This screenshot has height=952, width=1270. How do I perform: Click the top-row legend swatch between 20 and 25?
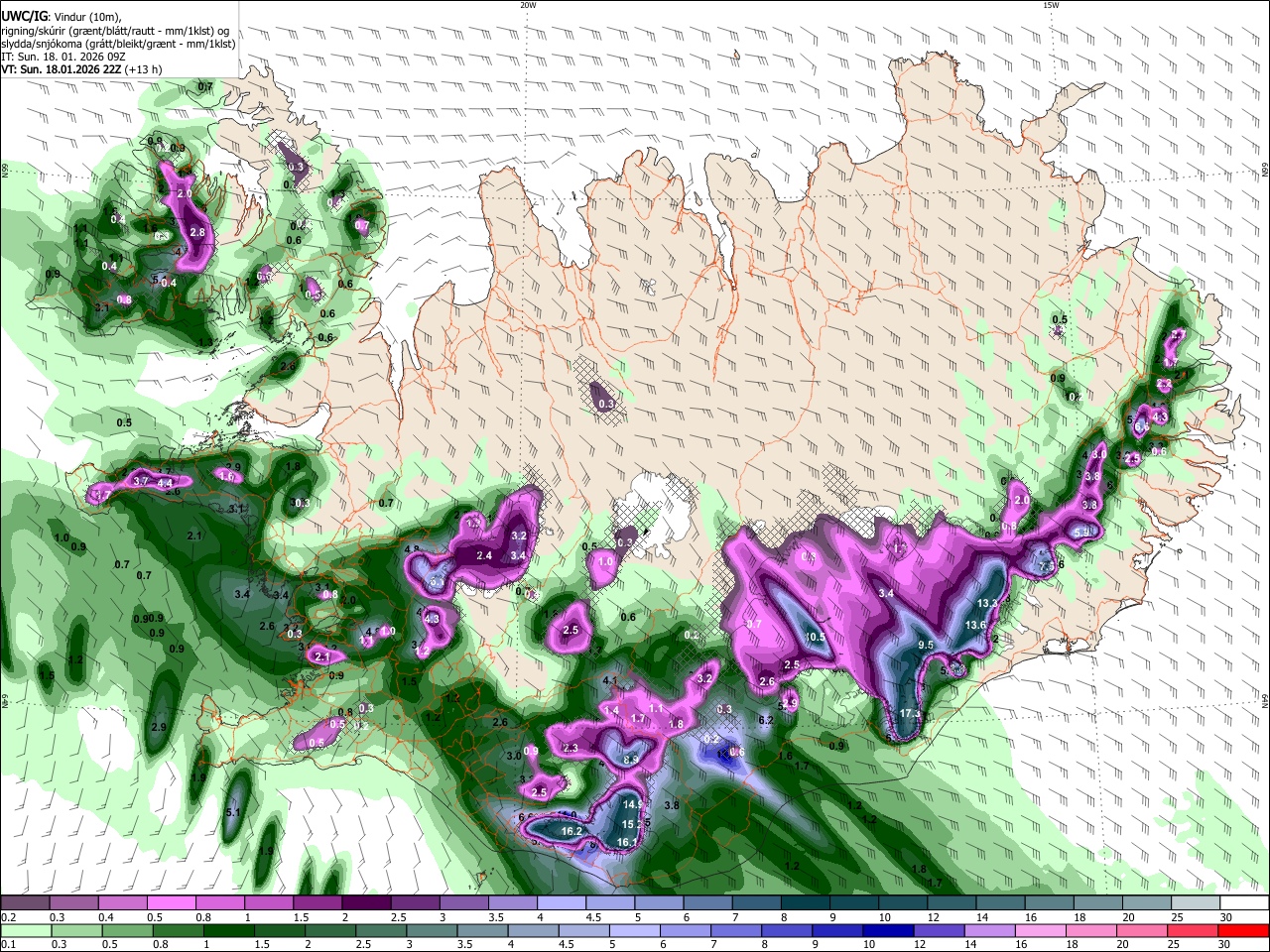tap(1148, 903)
